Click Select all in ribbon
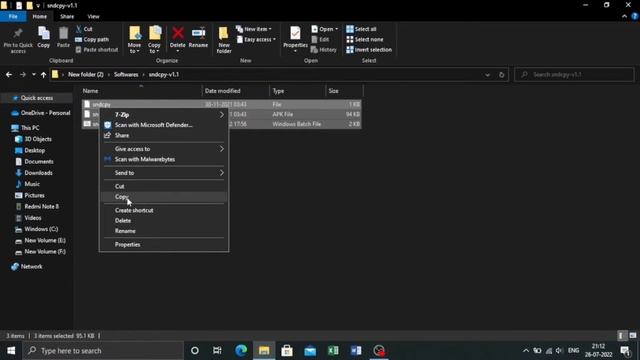640x360 pixels. pos(361,29)
